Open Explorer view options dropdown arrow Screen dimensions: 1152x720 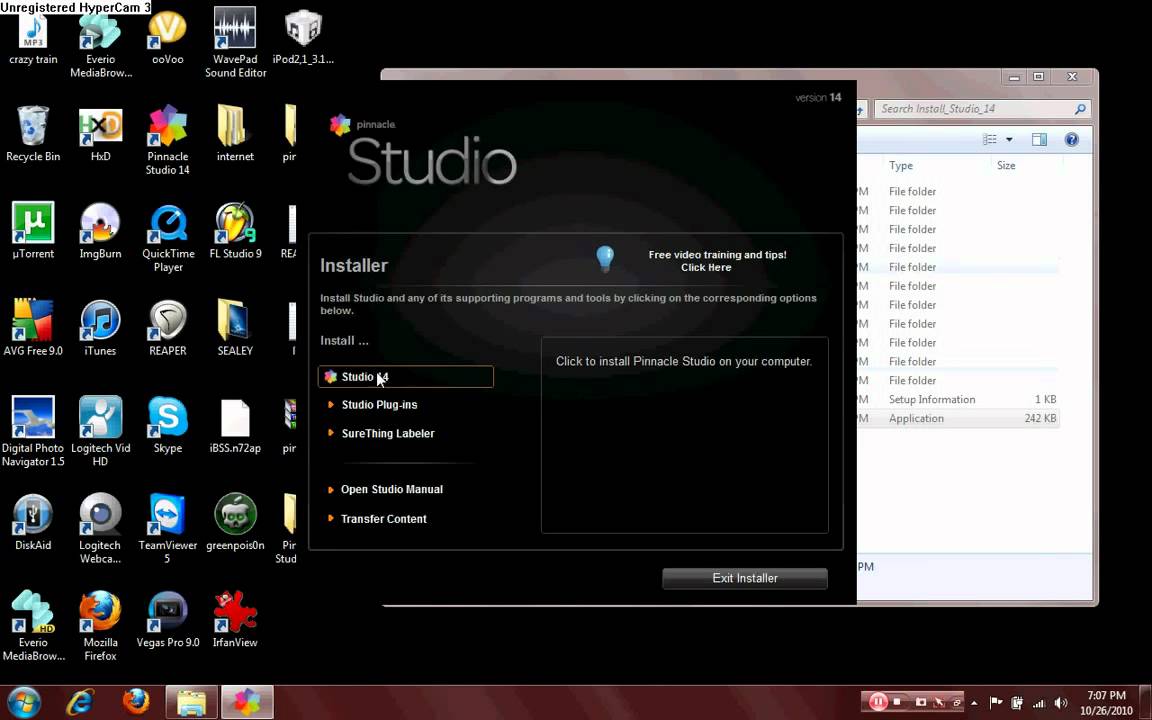coord(1009,140)
